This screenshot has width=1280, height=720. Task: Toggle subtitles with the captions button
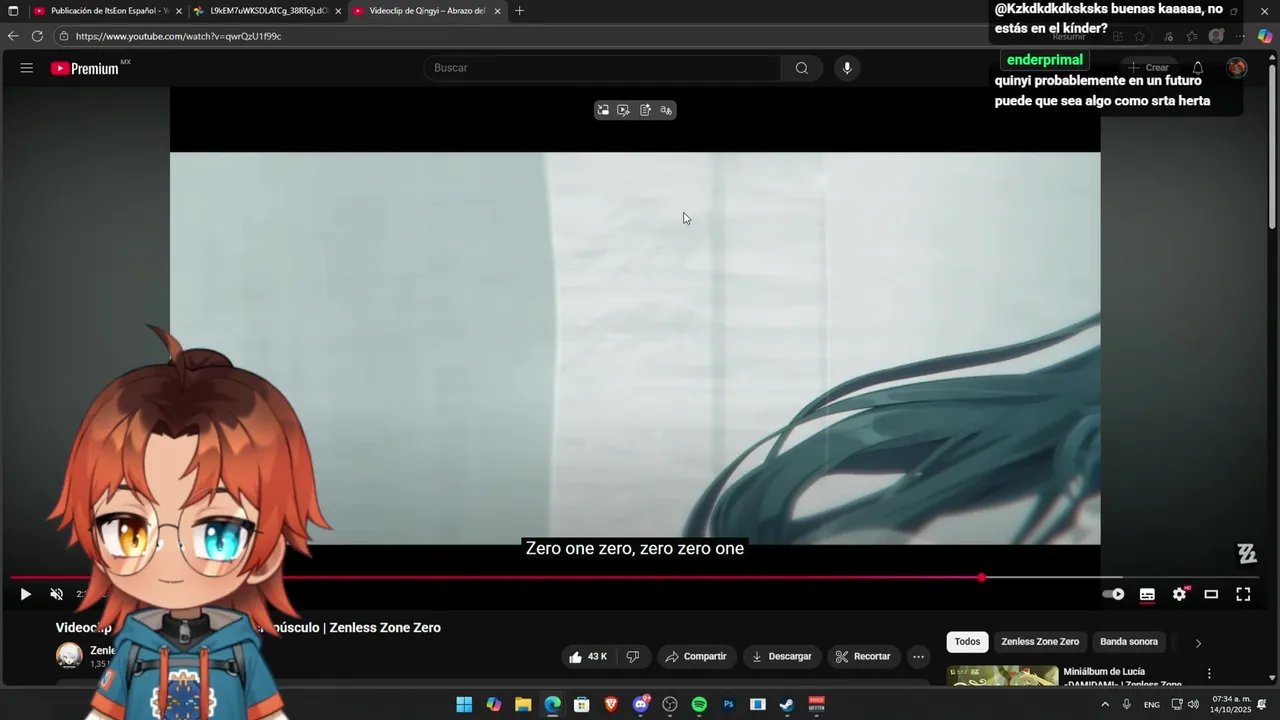point(1147,594)
